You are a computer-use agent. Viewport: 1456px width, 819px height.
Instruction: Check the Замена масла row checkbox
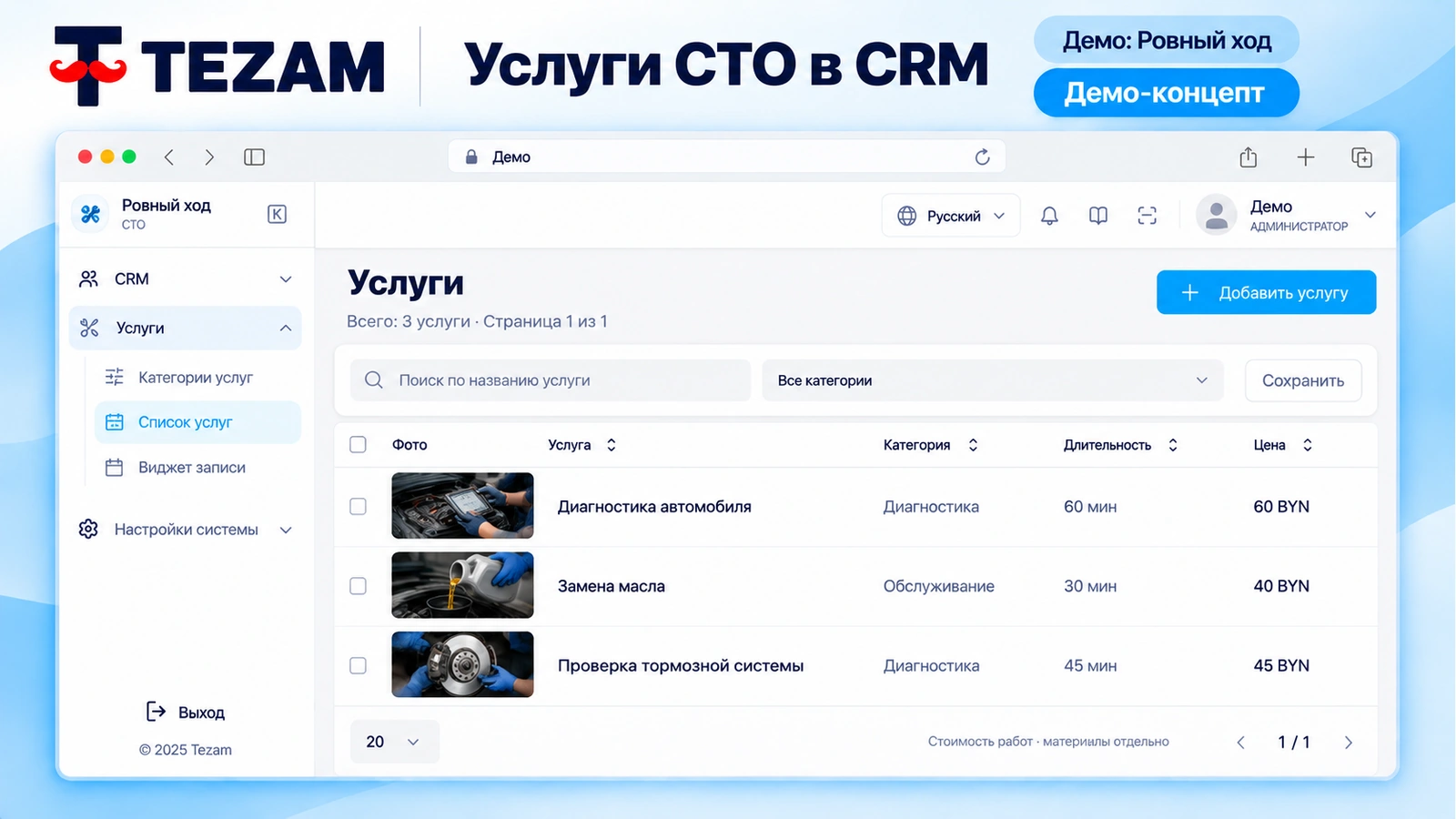(358, 586)
